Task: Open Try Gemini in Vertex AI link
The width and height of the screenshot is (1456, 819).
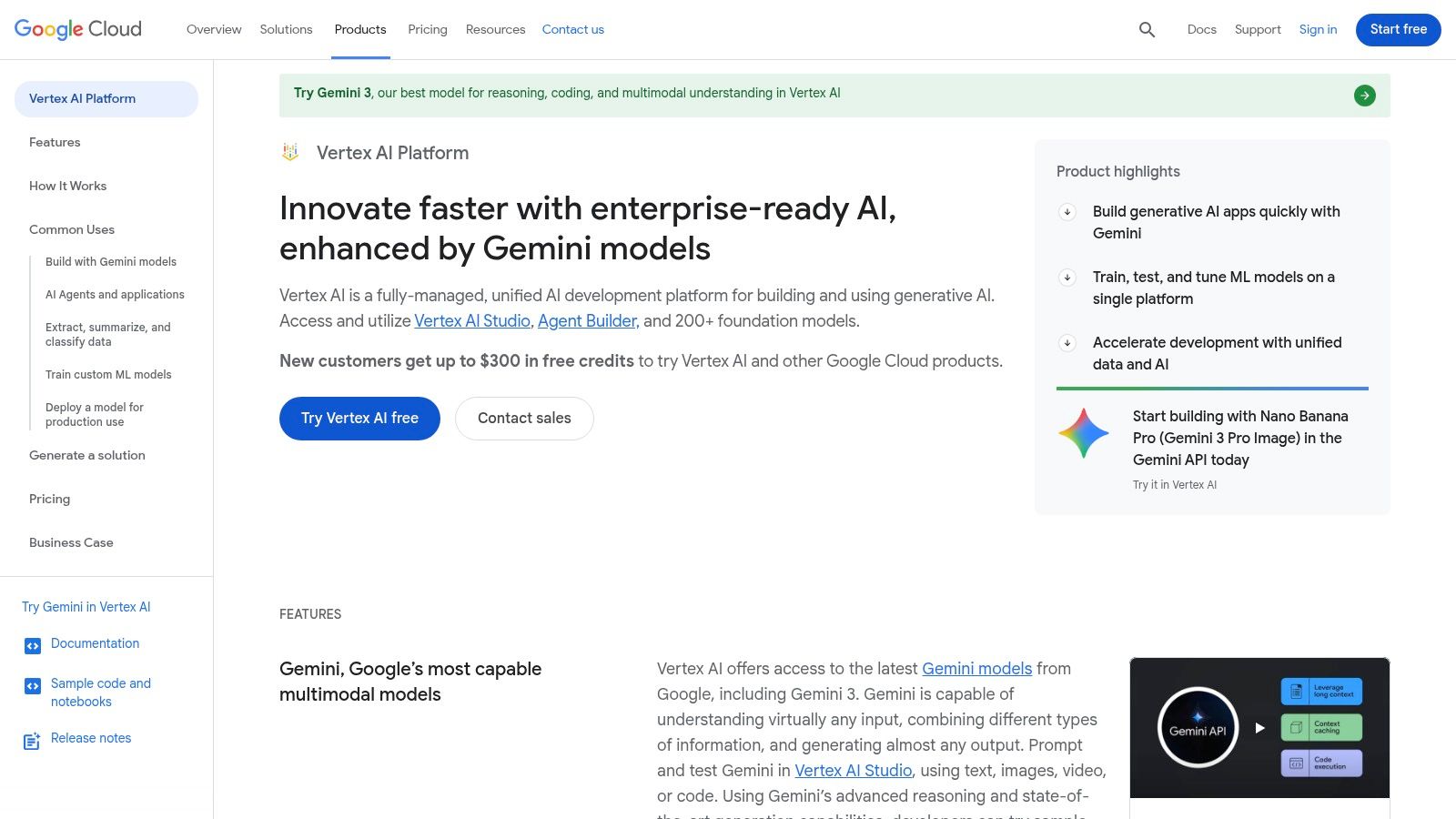Action: pos(86,607)
